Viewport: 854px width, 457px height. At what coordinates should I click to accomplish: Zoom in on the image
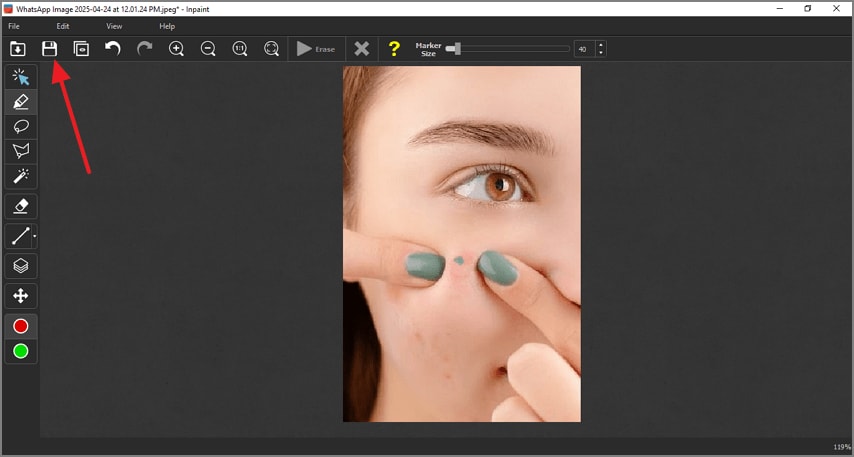coord(176,49)
